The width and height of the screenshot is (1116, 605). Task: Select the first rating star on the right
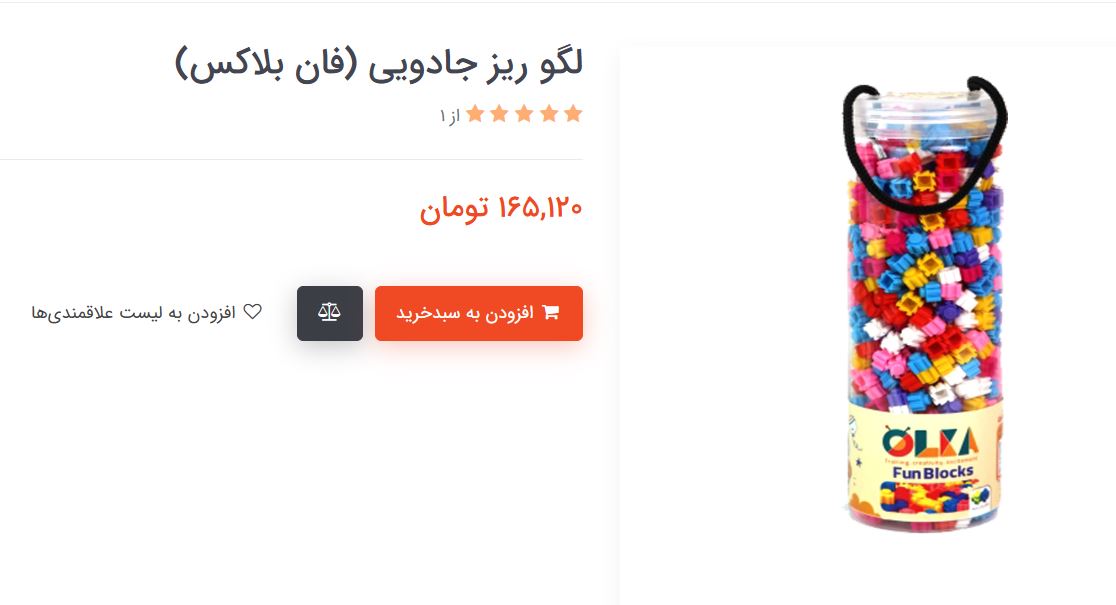pyautogui.click(x=573, y=114)
